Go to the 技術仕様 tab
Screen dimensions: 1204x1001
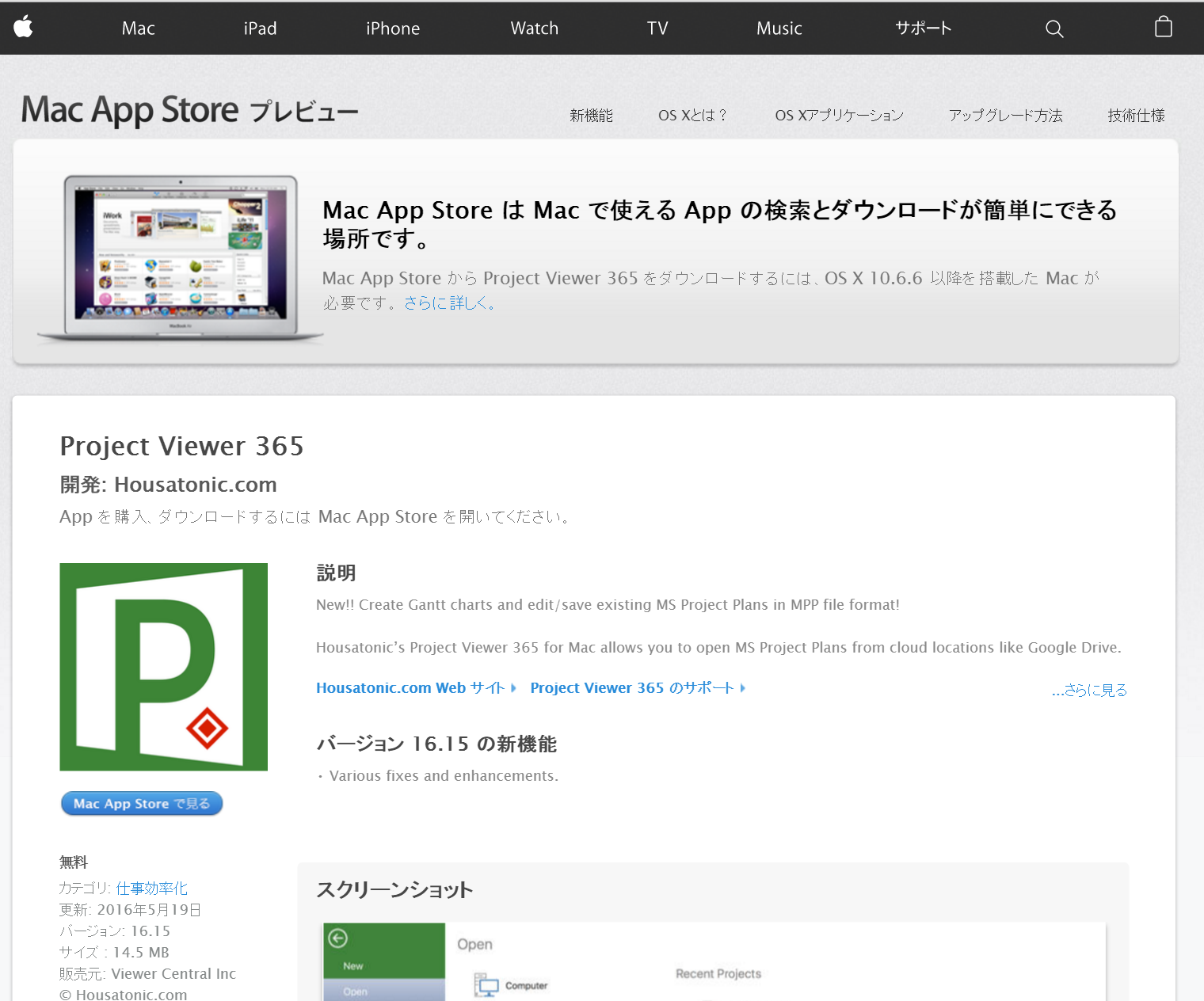point(1137,116)
